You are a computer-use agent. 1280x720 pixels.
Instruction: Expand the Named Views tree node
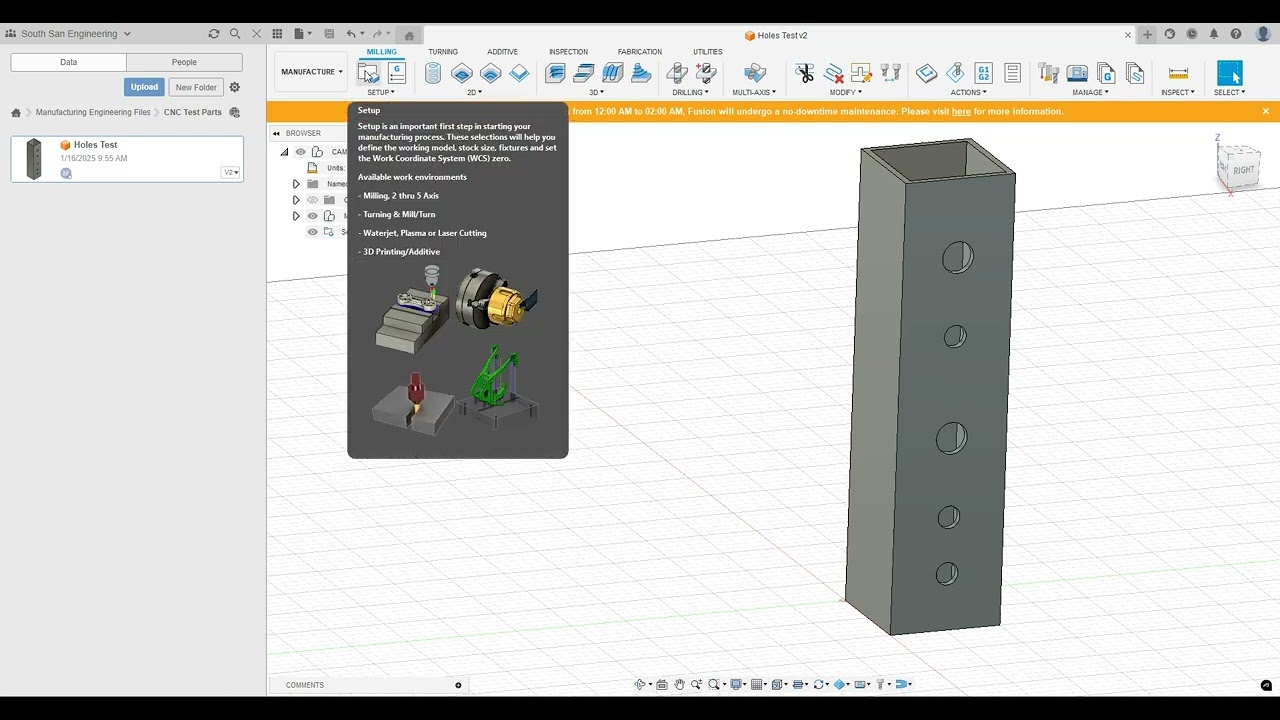point(296,184)
